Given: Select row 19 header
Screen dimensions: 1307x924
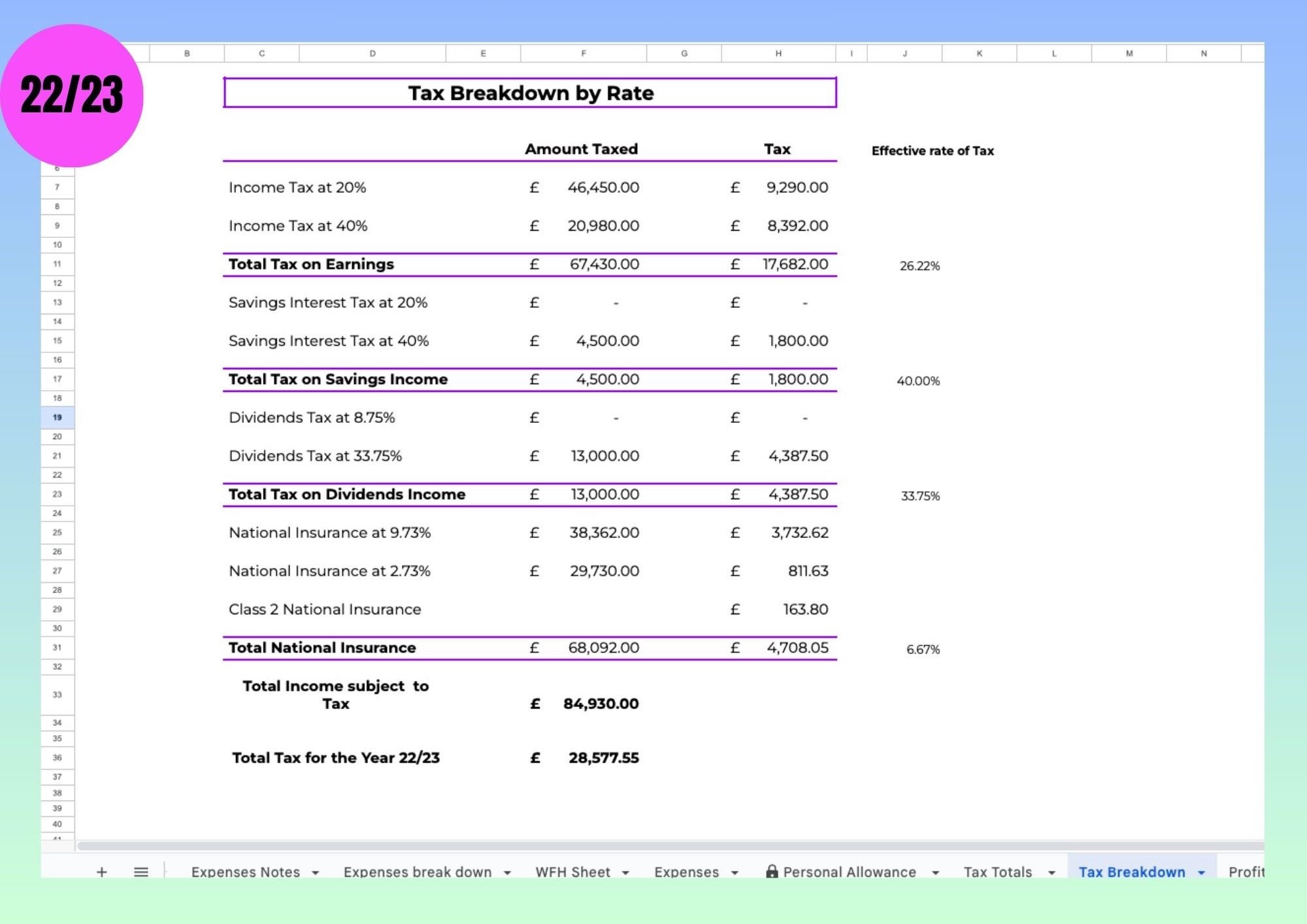Looking at the screenshot, I should [x=58, y=417].
